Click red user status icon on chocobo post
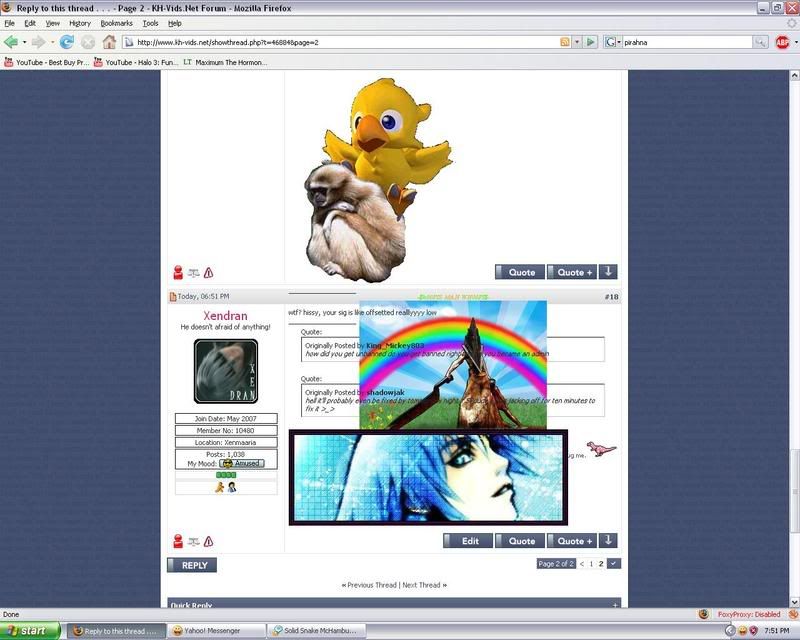800x640 pixels. [178, 273]
